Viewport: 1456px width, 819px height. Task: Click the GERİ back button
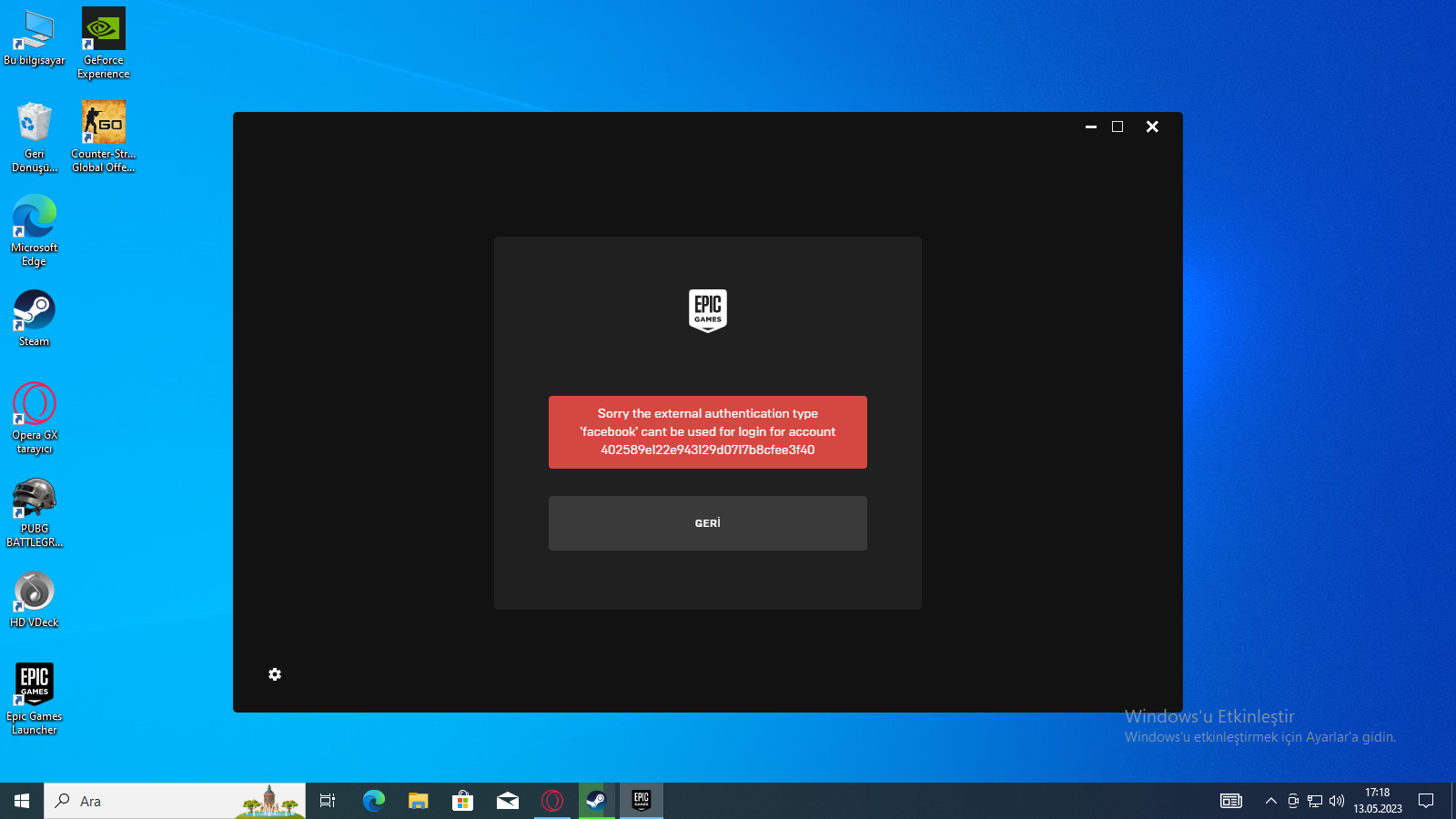(708, 523)
